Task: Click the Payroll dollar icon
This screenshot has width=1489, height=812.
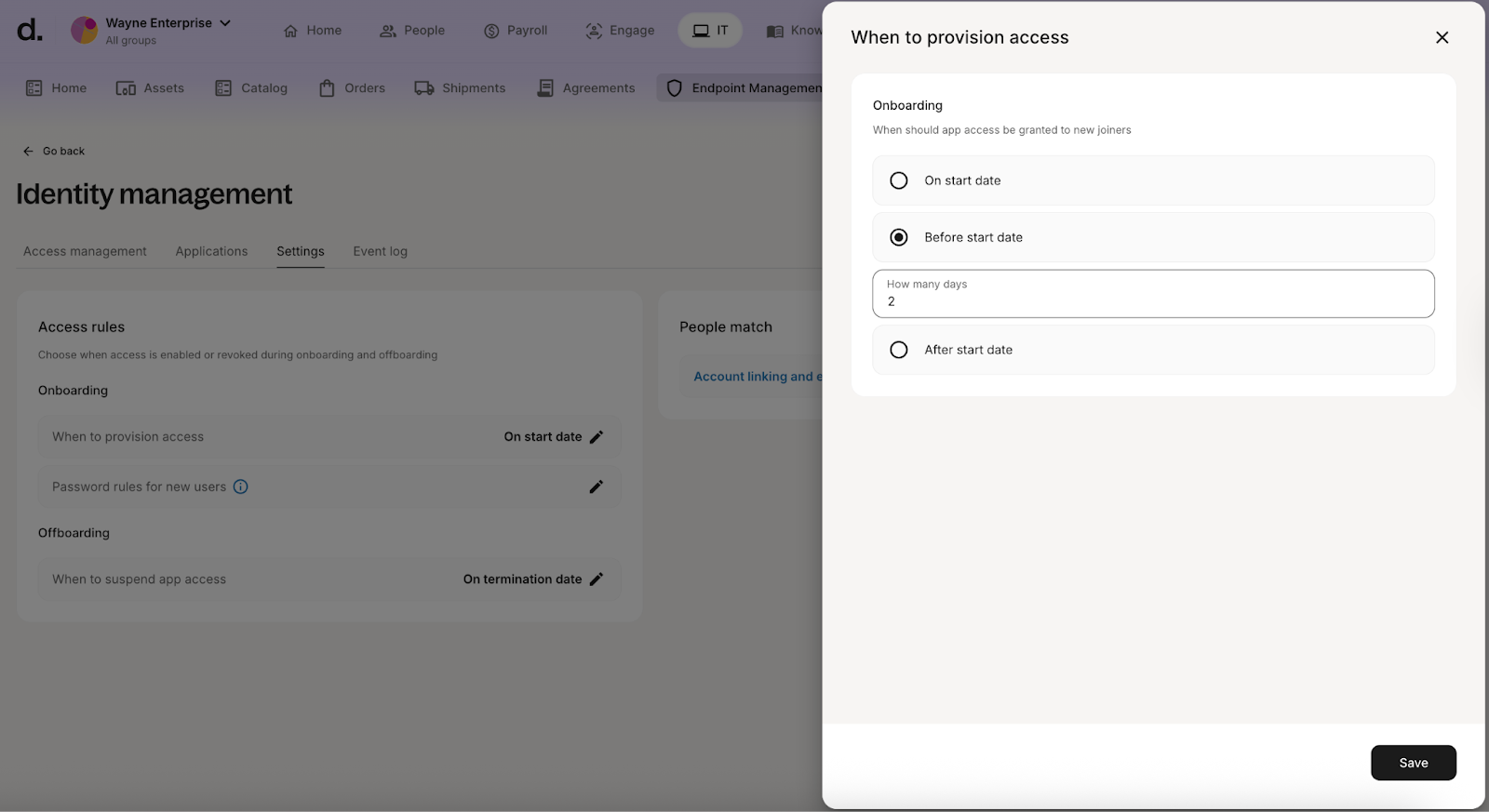Action: (x=491, y=31)
